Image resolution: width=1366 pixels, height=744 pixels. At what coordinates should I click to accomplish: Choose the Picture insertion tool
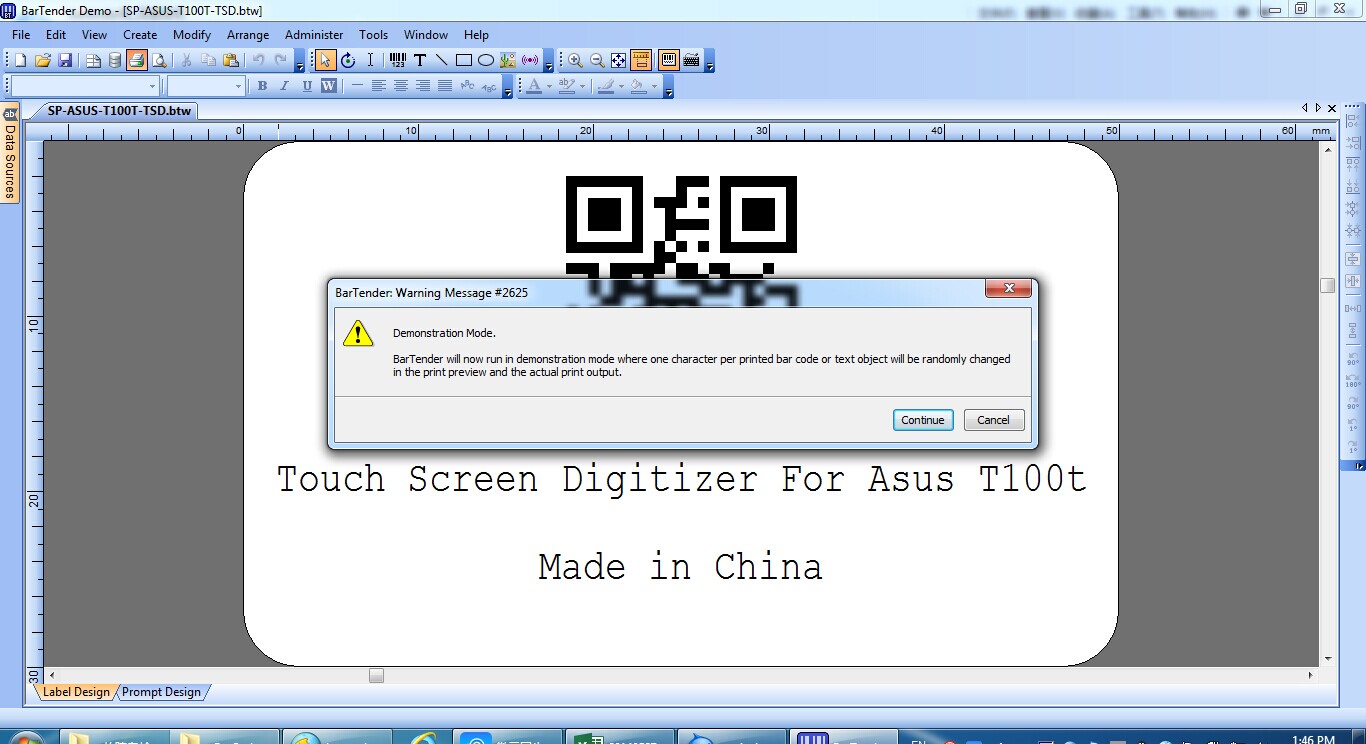tap(508, 61)
